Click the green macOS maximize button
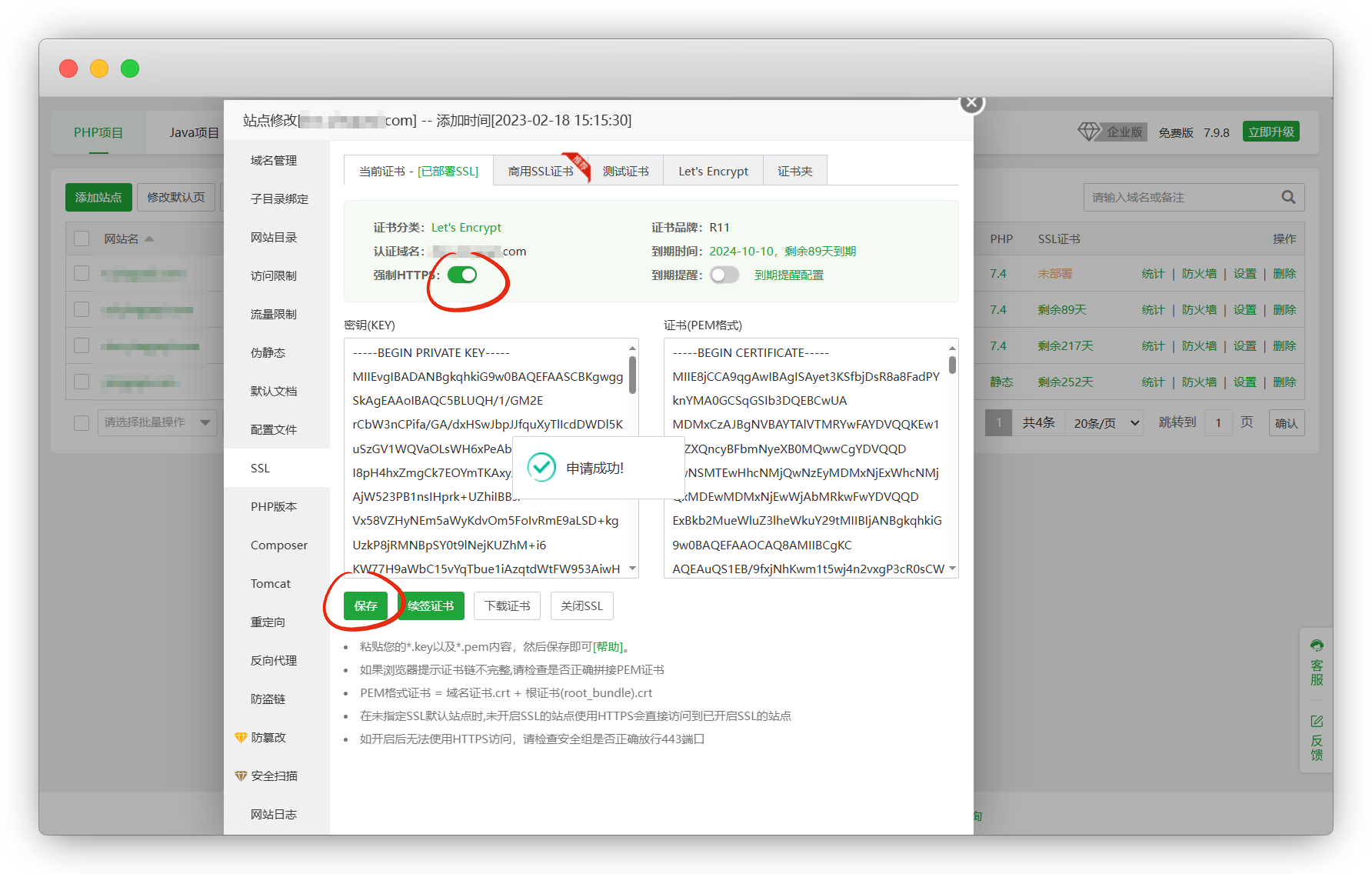Viewport: 1372px width, 874px height. (x=130, y=68)
